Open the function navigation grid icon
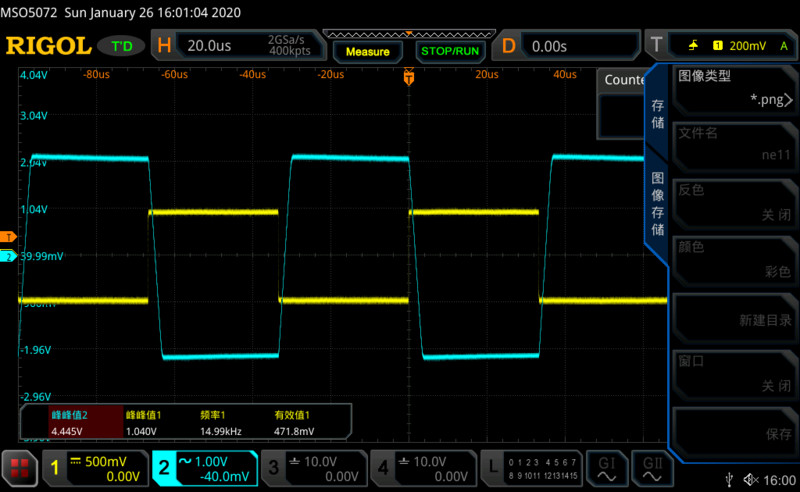Screen dimensions: 800x492 (x=19, y=467)
